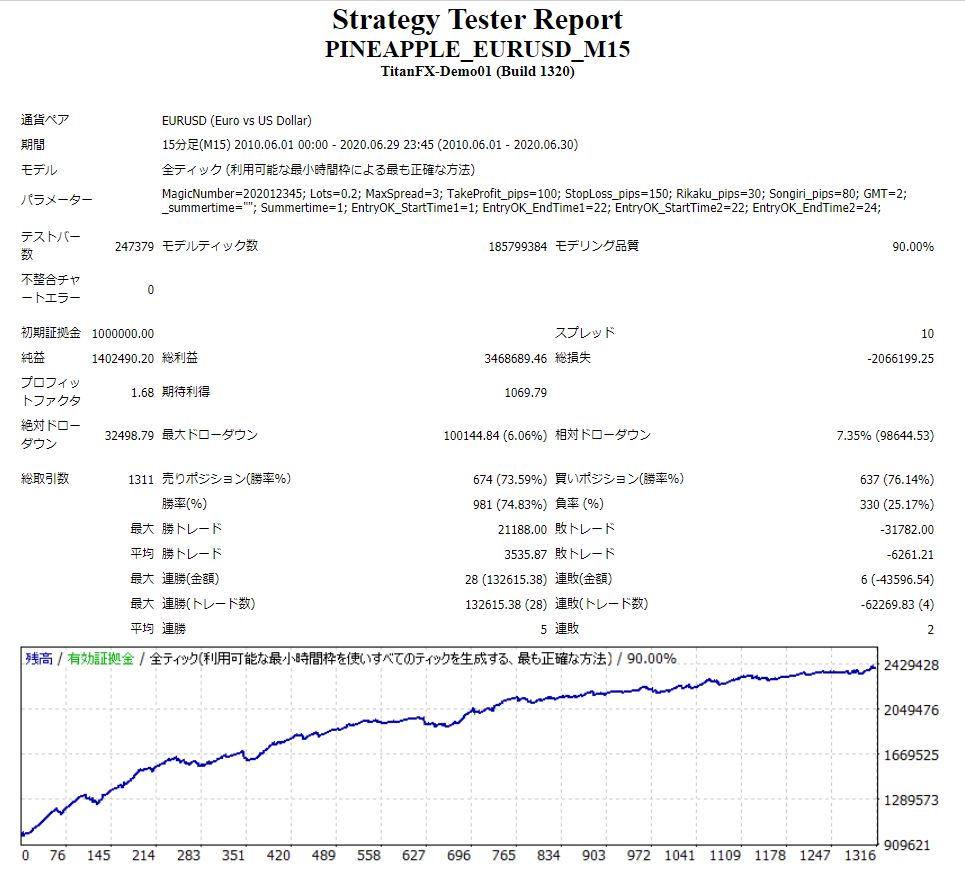Click the model tick count 185799384
Screen dimensions: 965x871
pyautogui.click(x=518, y=246)
